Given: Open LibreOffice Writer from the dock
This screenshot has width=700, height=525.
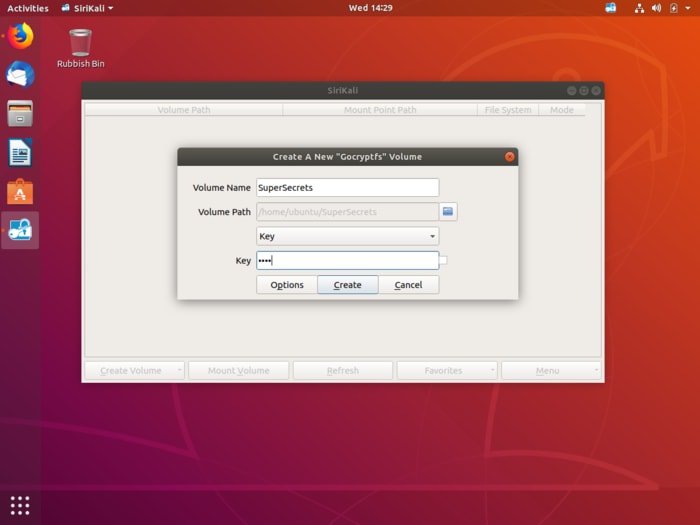Looking at the screenshot, I should (x=20, y=152).
